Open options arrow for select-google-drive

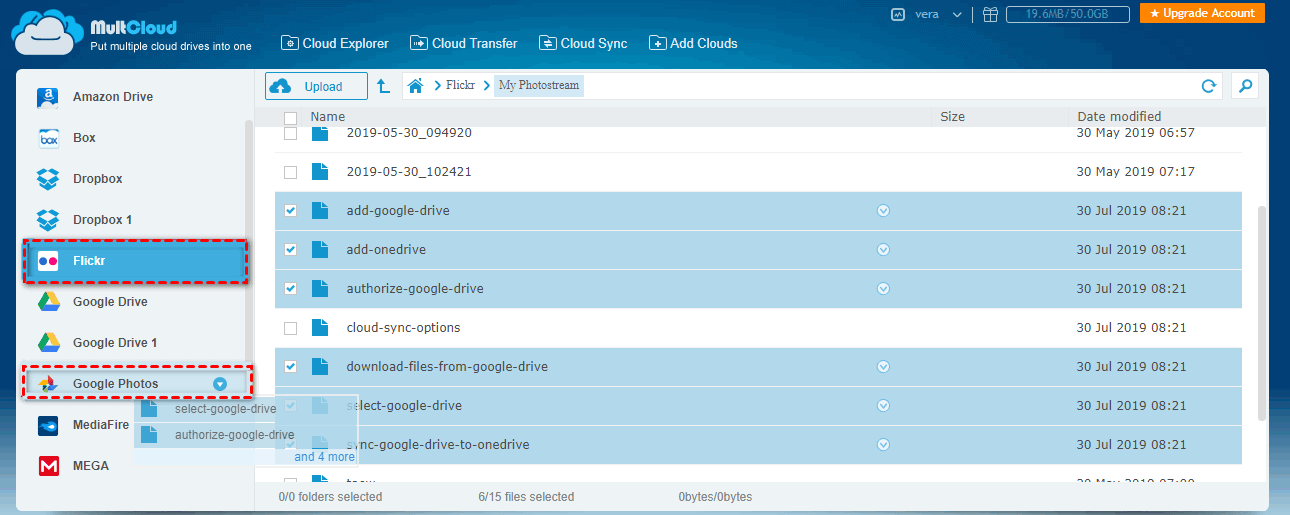(x=883, y=406)
